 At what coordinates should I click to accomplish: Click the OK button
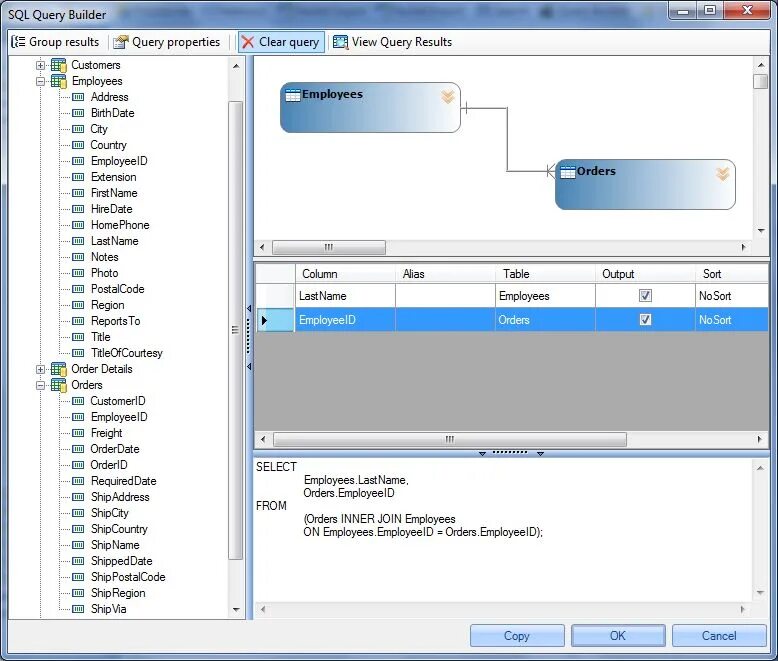[x=618, y=636]
